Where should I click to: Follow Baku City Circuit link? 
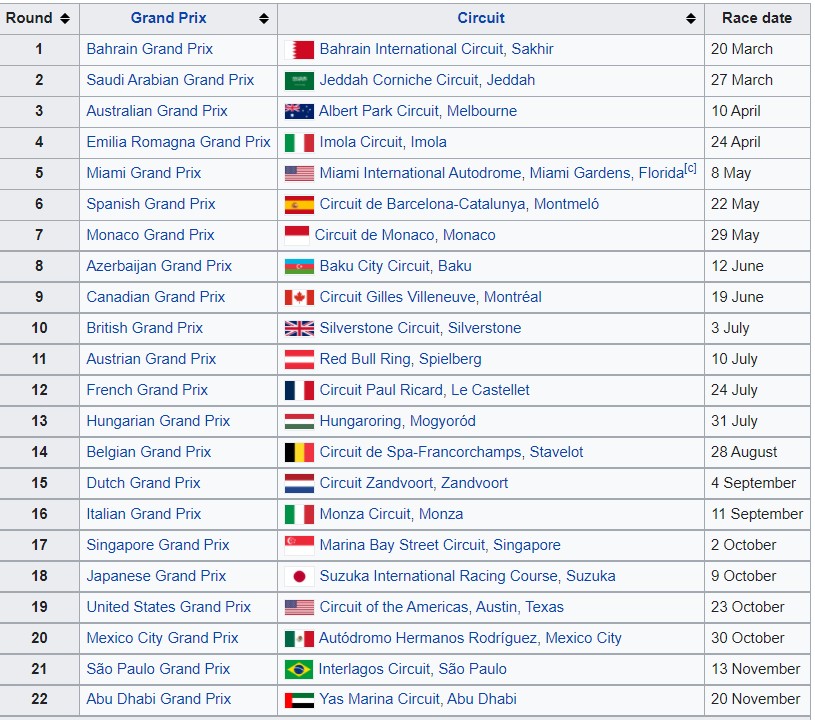click(375, 266)
